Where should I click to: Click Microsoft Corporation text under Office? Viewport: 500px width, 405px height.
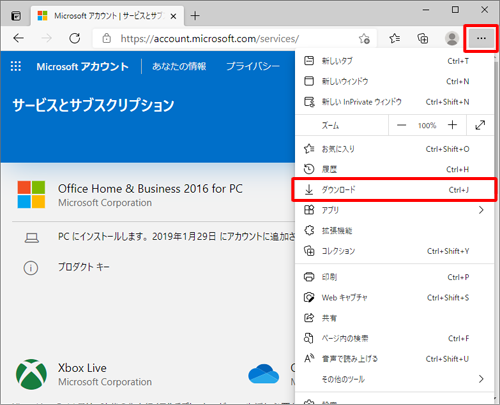(x=105, y=203)
